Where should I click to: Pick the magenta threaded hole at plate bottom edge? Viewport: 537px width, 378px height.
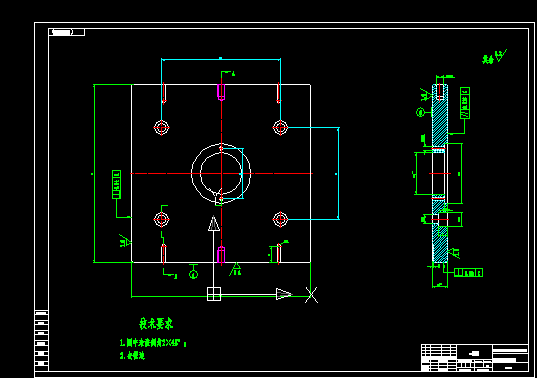[x=221, y=255]
